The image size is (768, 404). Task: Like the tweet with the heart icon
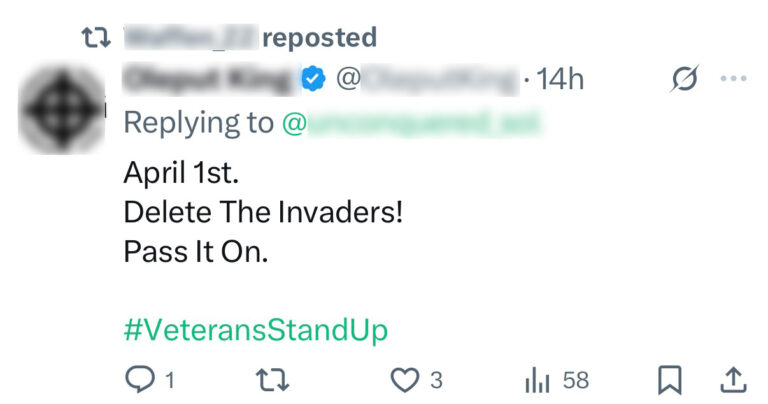[x=403, y=380]
